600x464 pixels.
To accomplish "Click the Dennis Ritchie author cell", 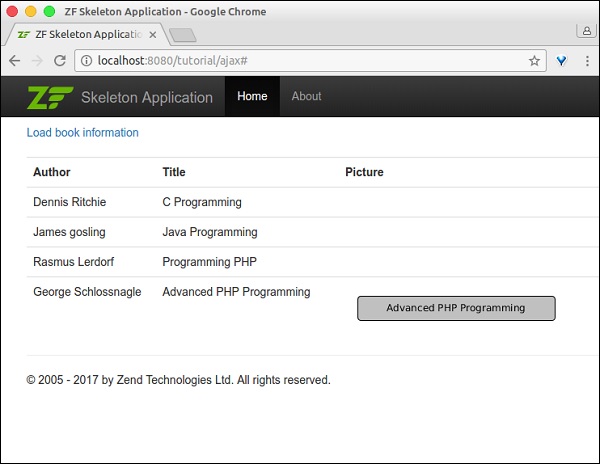I will (69, 202).
